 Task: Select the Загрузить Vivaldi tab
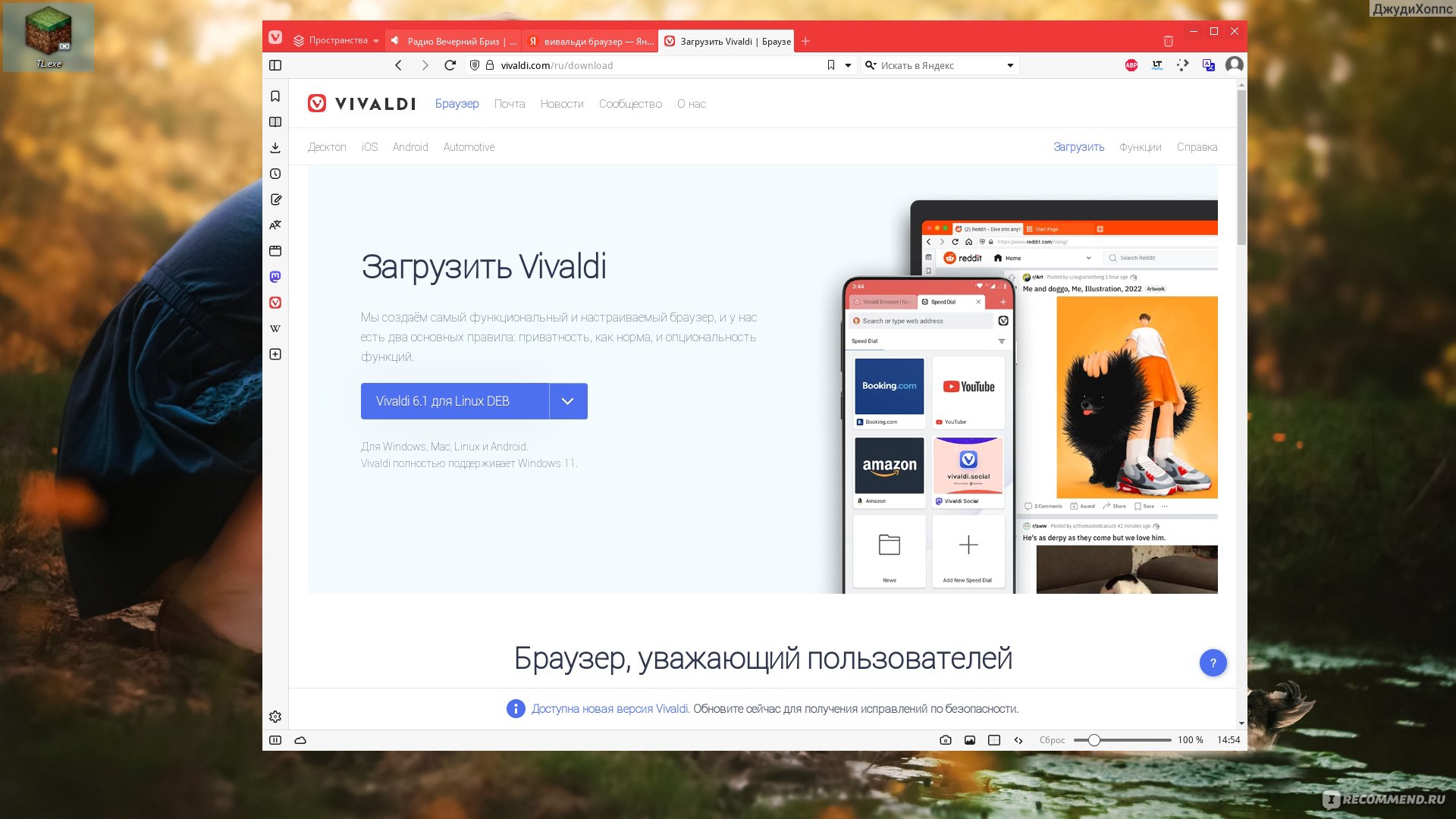tap(726, 41)
